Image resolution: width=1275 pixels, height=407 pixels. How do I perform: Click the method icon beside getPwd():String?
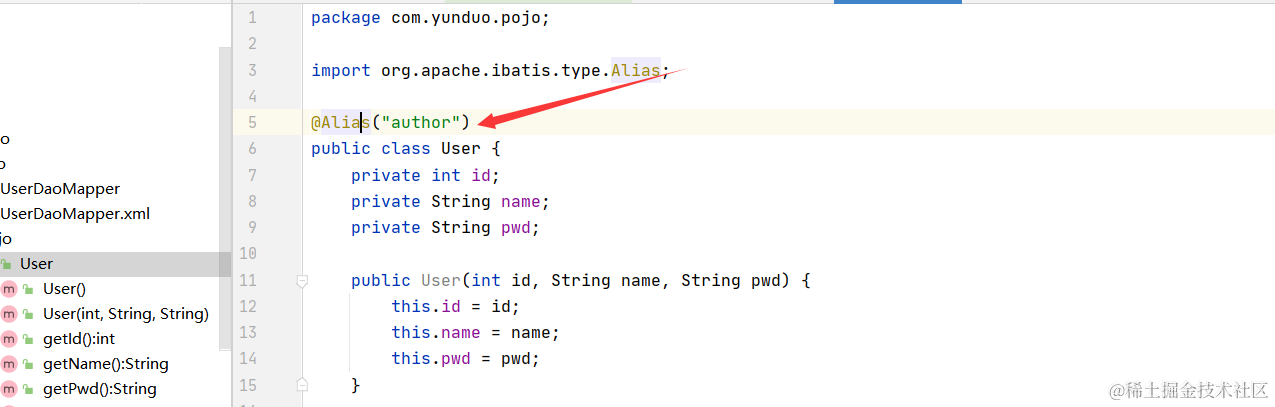(x=9, y=389)
